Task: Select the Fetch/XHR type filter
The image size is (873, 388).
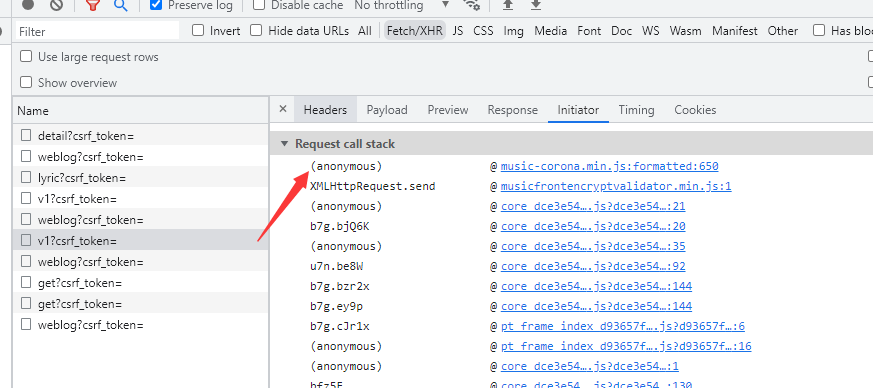Action: [x=415, y=31]
